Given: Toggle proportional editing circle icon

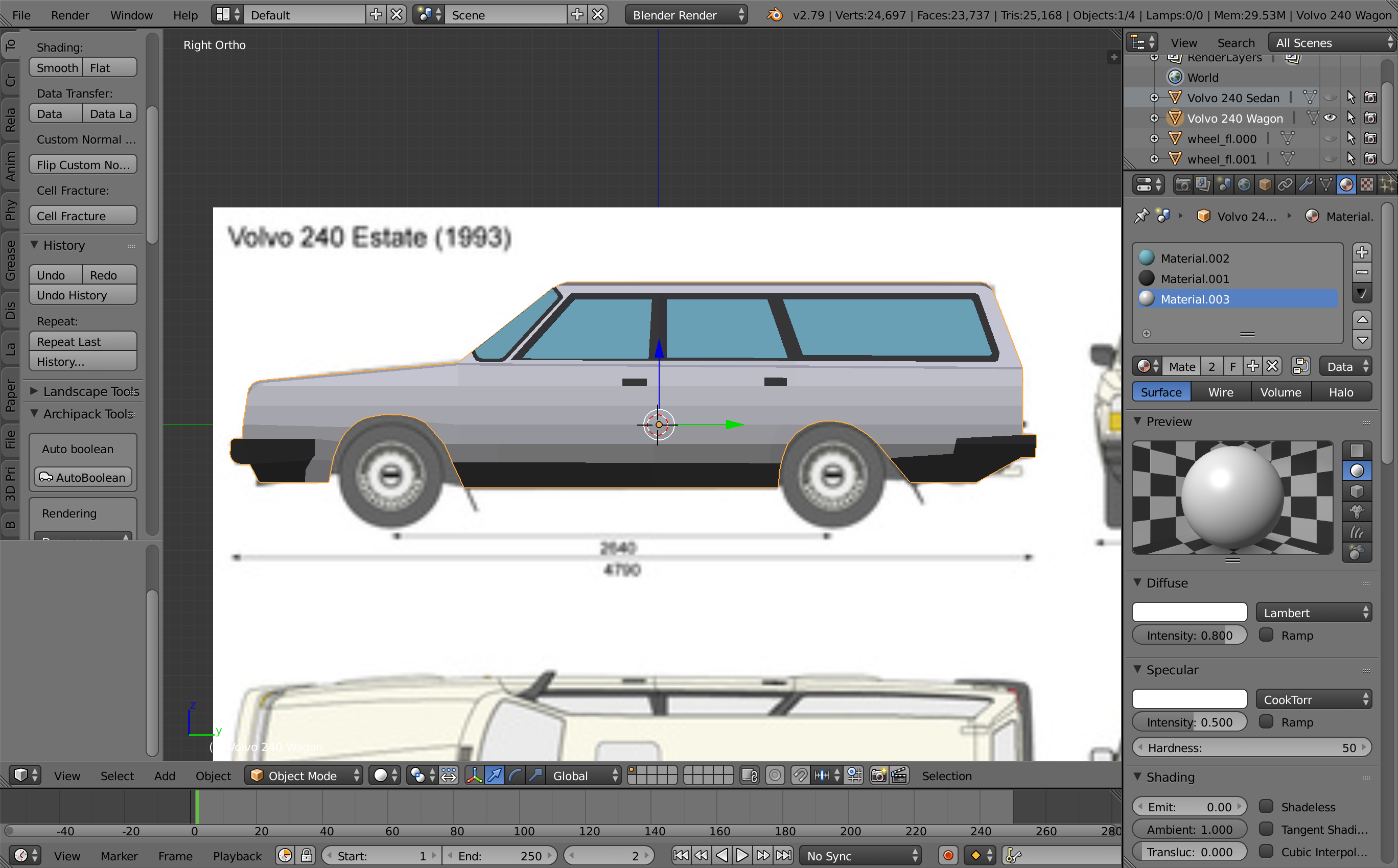Looking at the screenshot, I should 775,776.
